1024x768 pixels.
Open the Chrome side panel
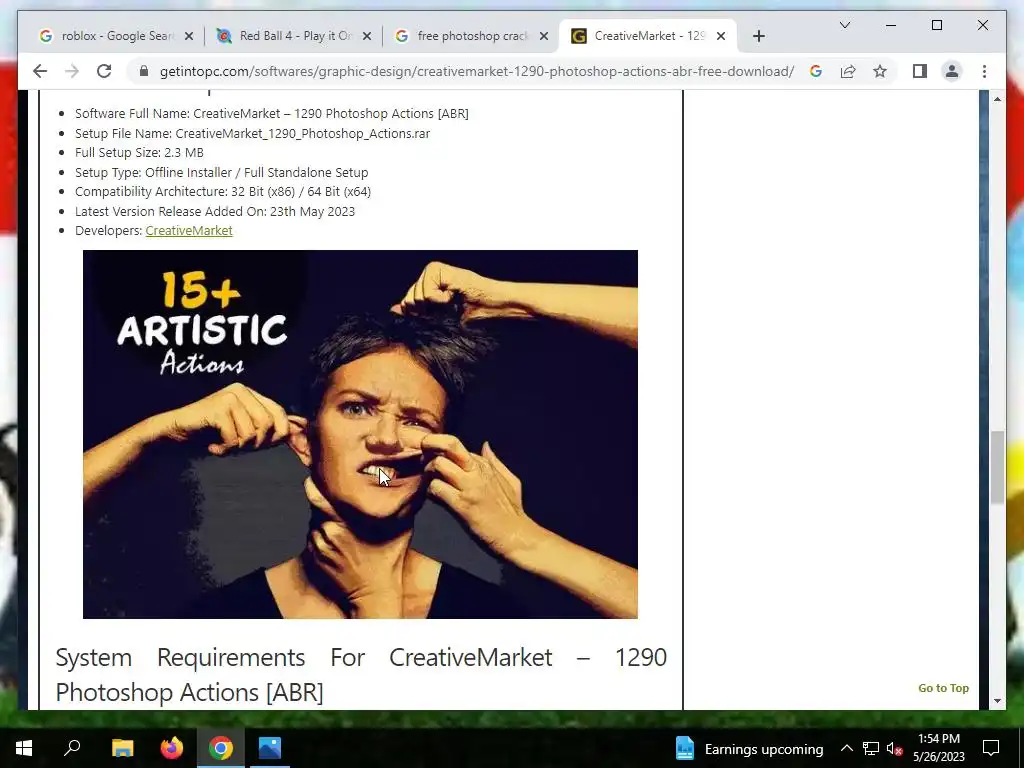pyautogui.click(x=920, y=71)
